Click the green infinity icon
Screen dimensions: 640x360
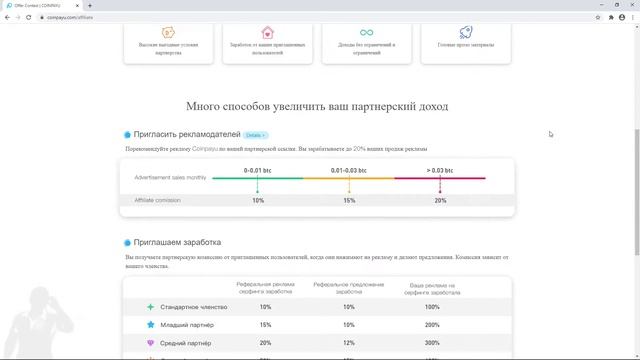click(367, 32)
